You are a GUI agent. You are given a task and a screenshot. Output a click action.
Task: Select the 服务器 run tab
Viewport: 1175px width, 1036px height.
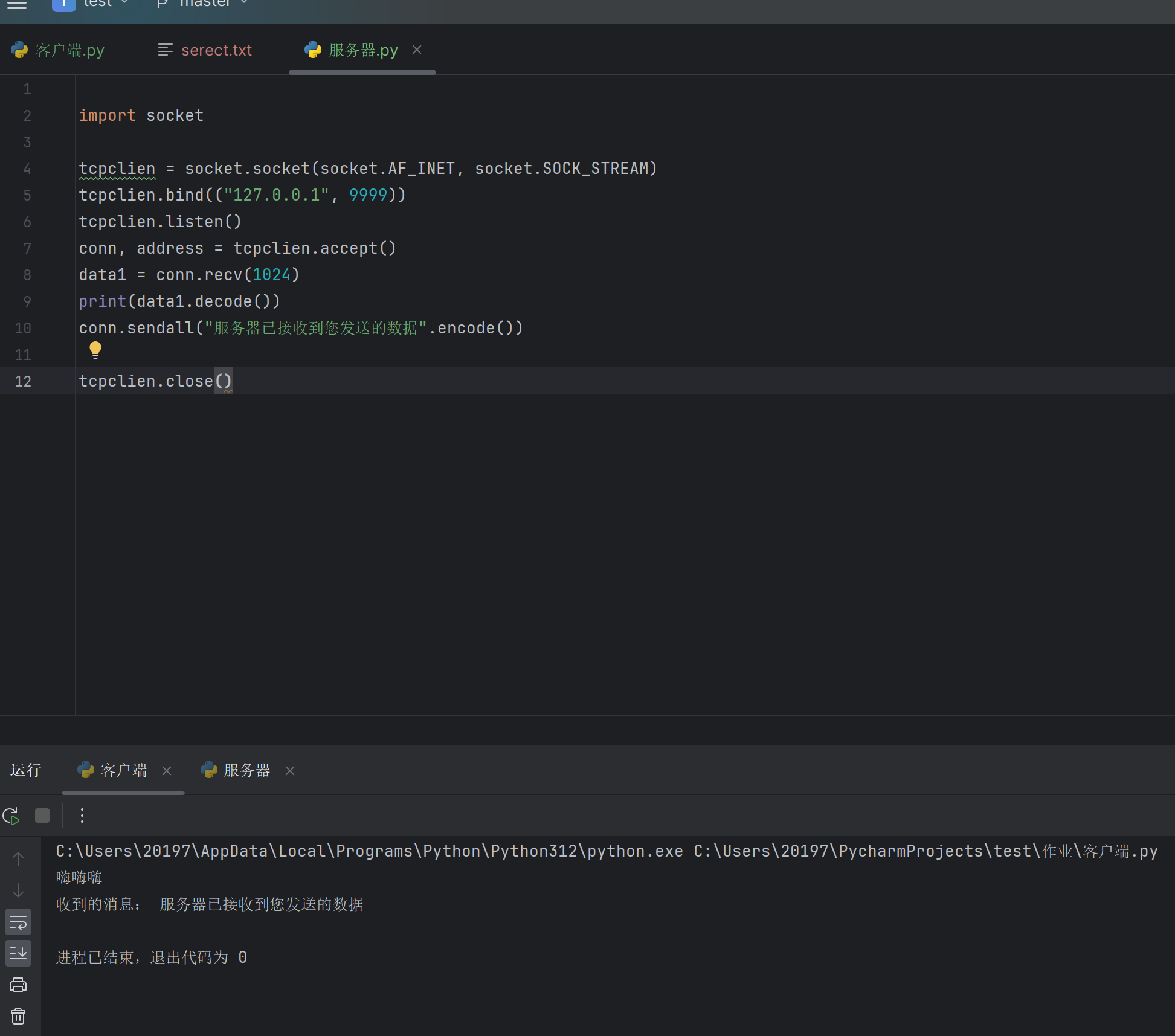(246, 770)
